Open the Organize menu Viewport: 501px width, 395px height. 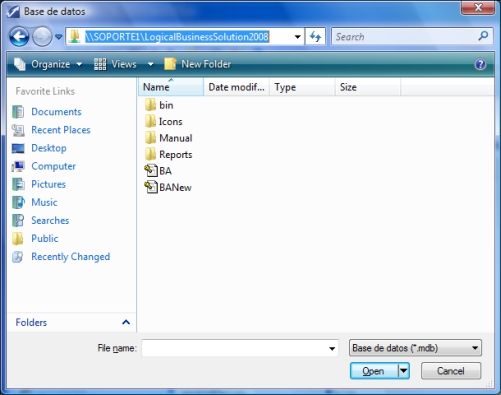pyautogui.click(x=48, y=64)
